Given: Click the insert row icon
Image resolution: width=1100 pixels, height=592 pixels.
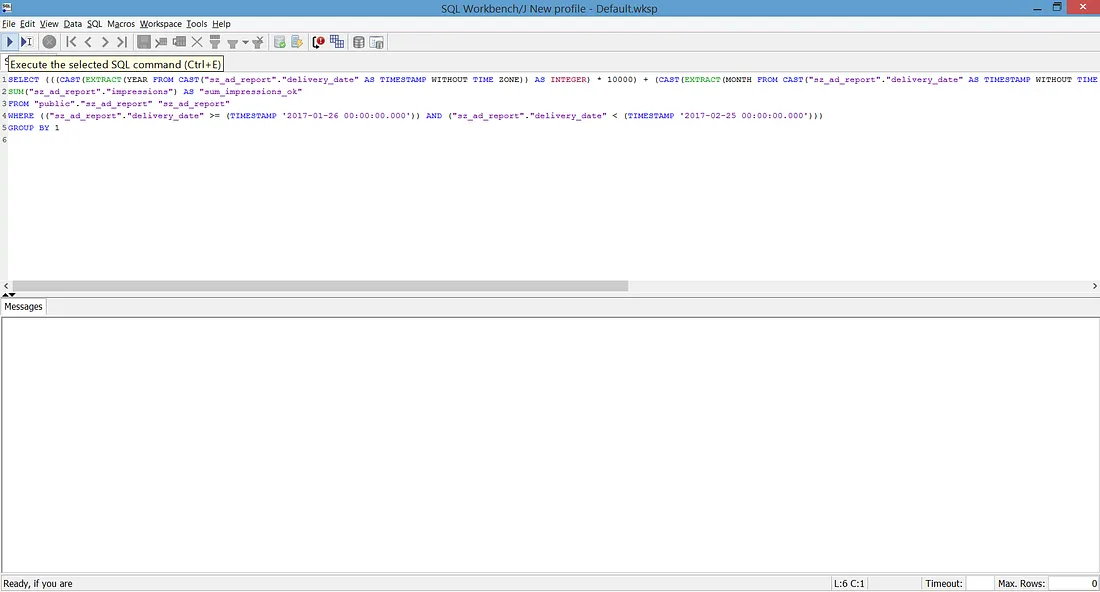Looking at the screenshot, I should (161, 42).
